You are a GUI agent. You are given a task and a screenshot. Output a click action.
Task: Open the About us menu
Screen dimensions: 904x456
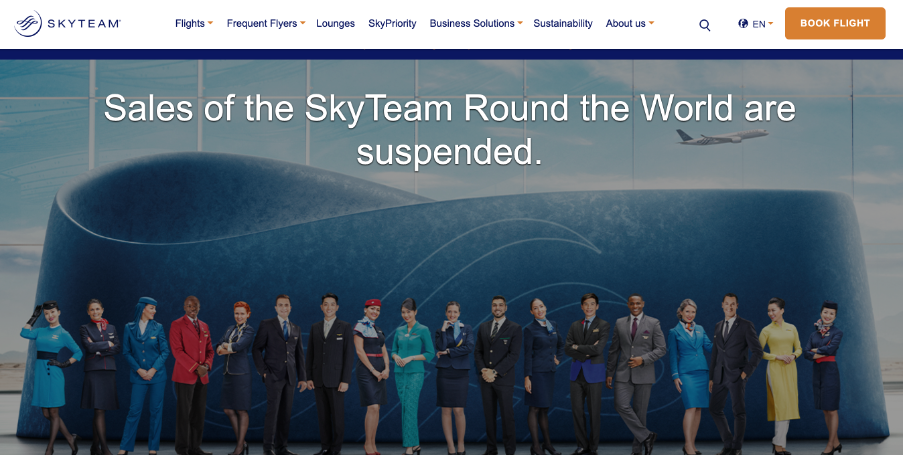pos(626,24)
